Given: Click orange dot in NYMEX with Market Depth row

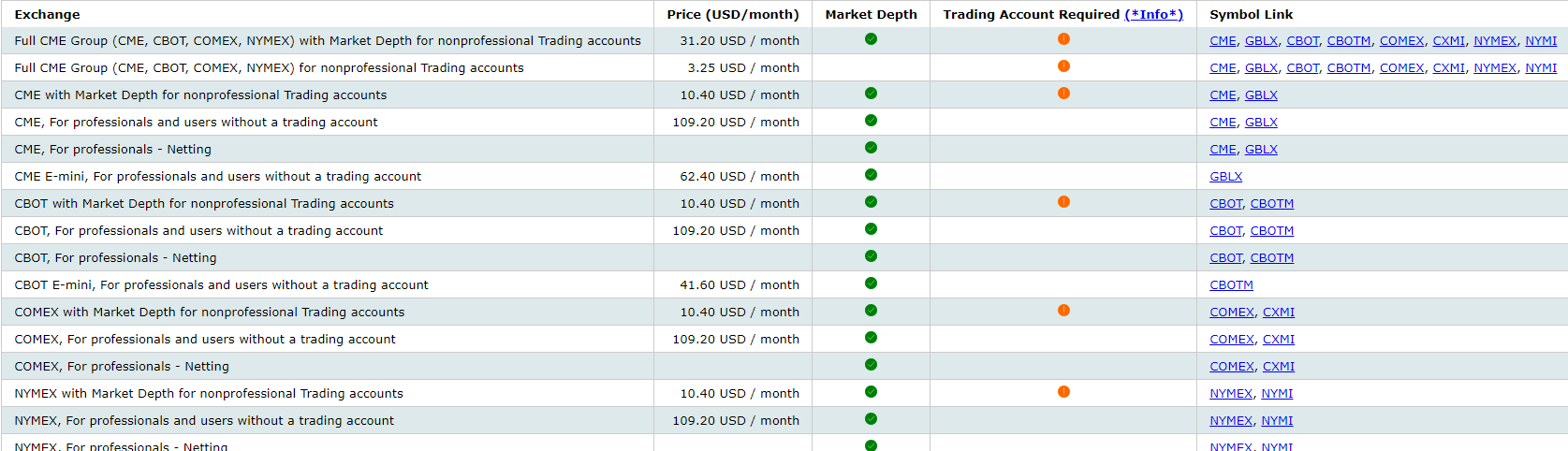Looking at the screenshot, I should tap(1063, 392).
